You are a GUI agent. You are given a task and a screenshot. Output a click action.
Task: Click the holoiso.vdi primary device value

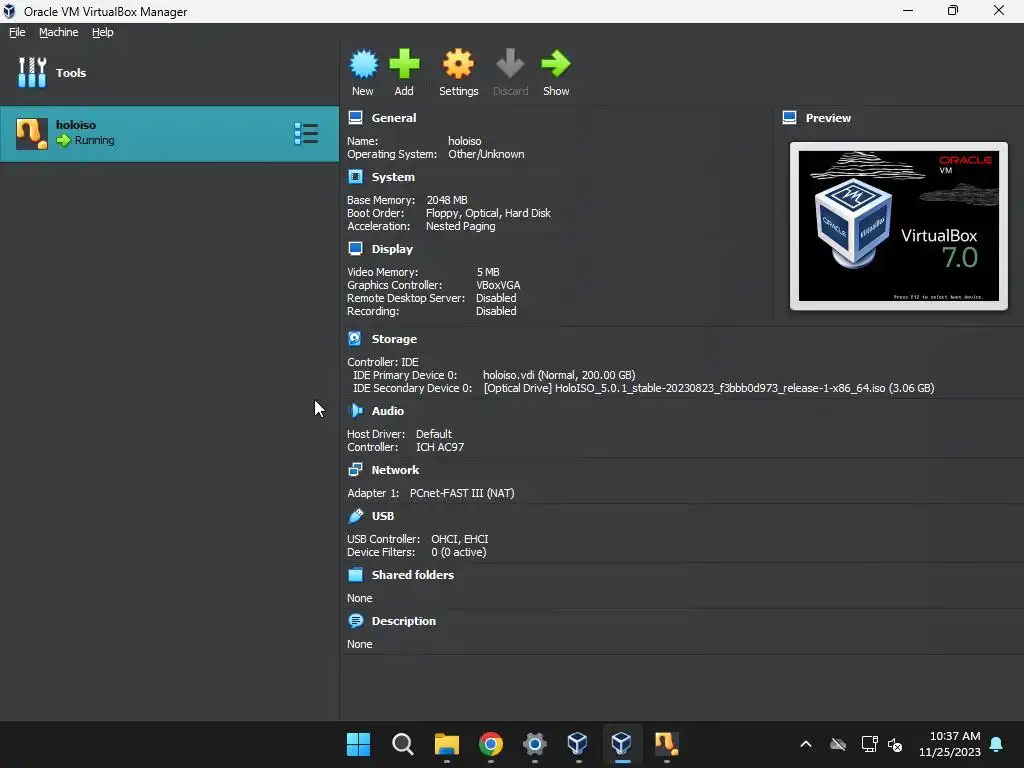click(x=559, y=375)
